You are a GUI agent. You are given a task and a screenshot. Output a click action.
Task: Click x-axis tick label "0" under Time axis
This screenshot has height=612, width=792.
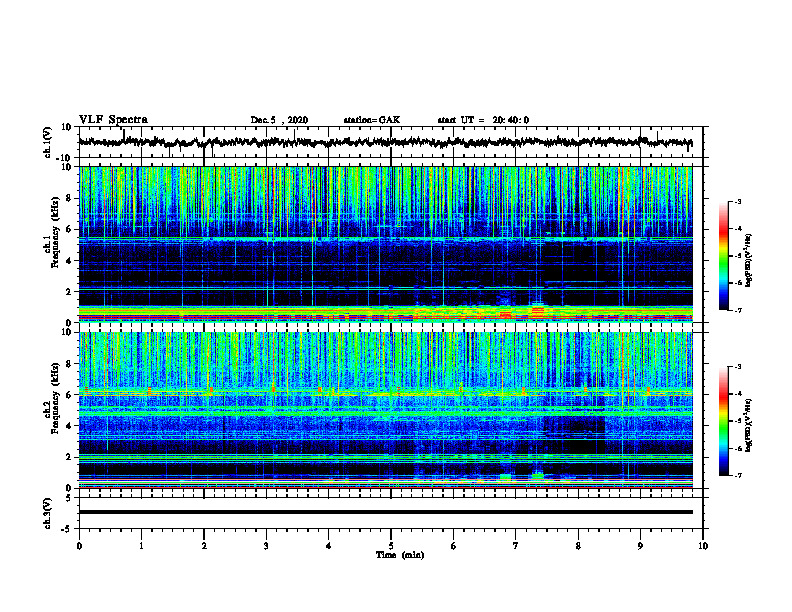[79, 546]
